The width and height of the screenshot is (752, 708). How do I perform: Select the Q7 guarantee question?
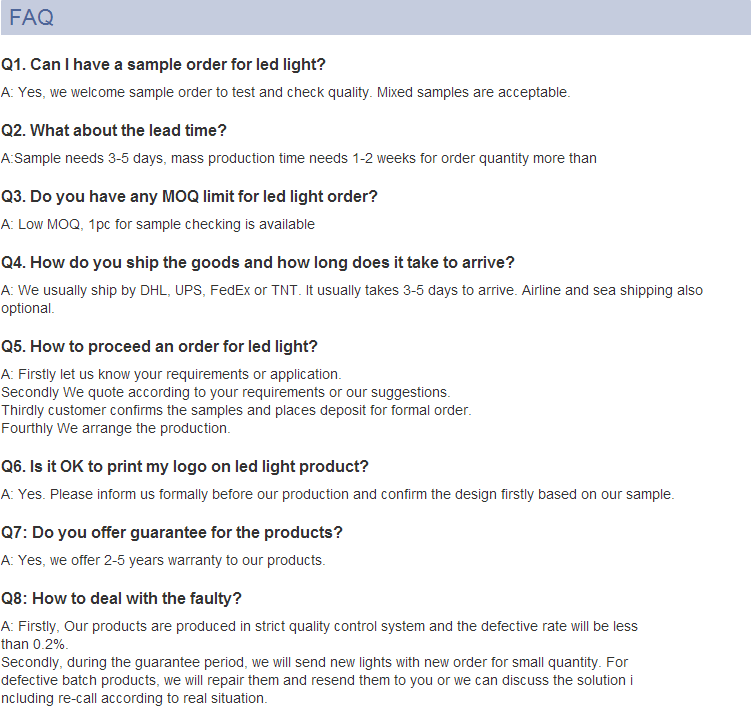tap(172, 532)
